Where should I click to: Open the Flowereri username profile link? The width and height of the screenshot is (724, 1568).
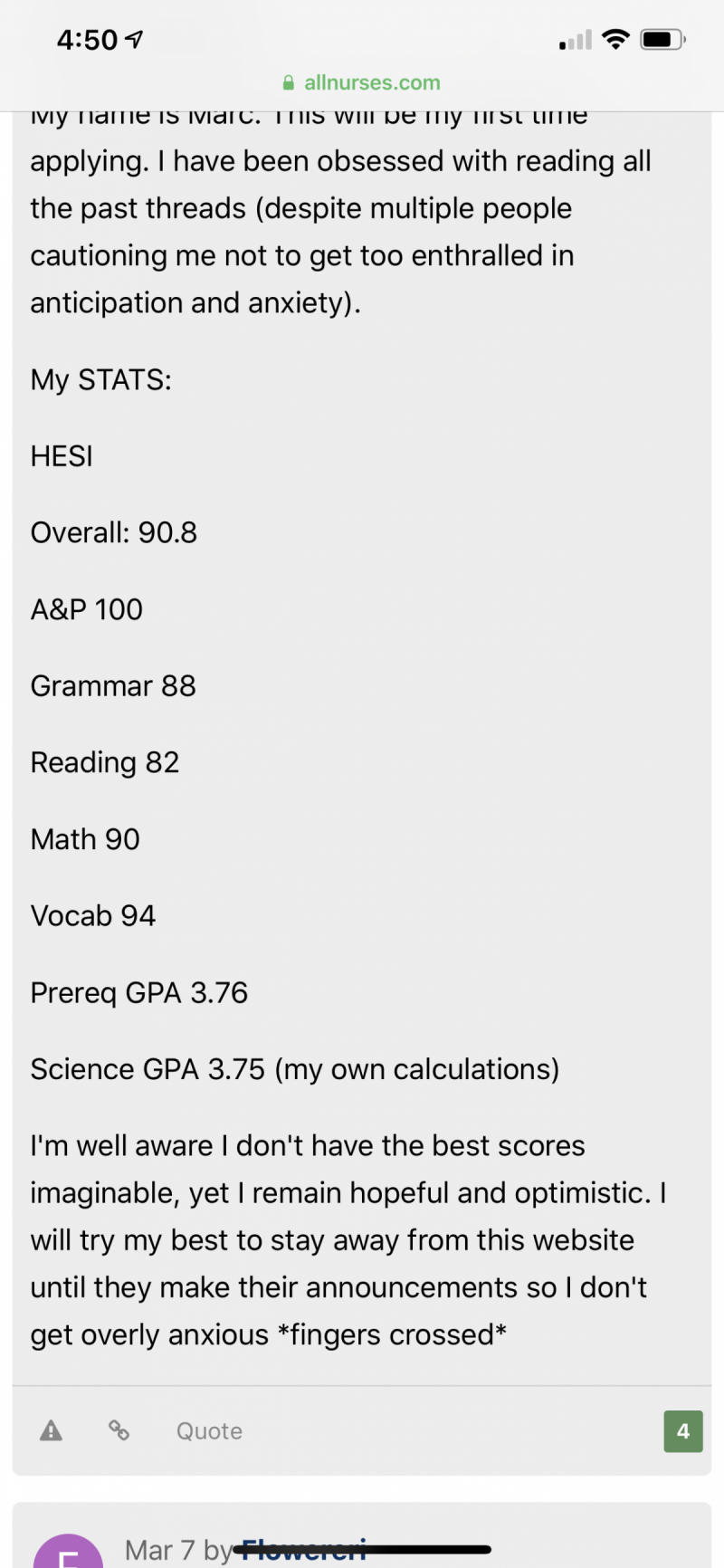[304, 1550]
